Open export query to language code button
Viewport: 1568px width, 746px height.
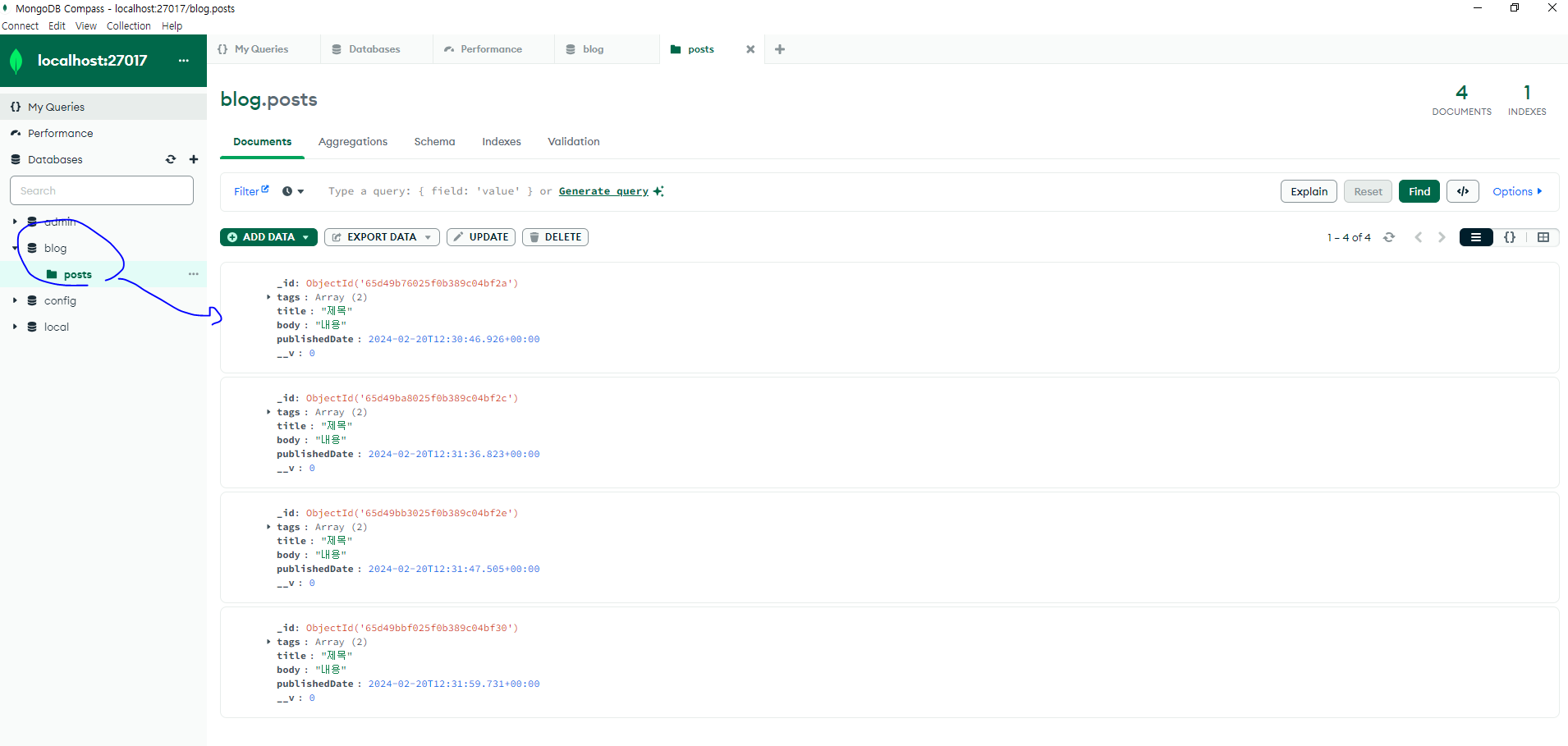pyautogui.click(x=1463, y=191)
